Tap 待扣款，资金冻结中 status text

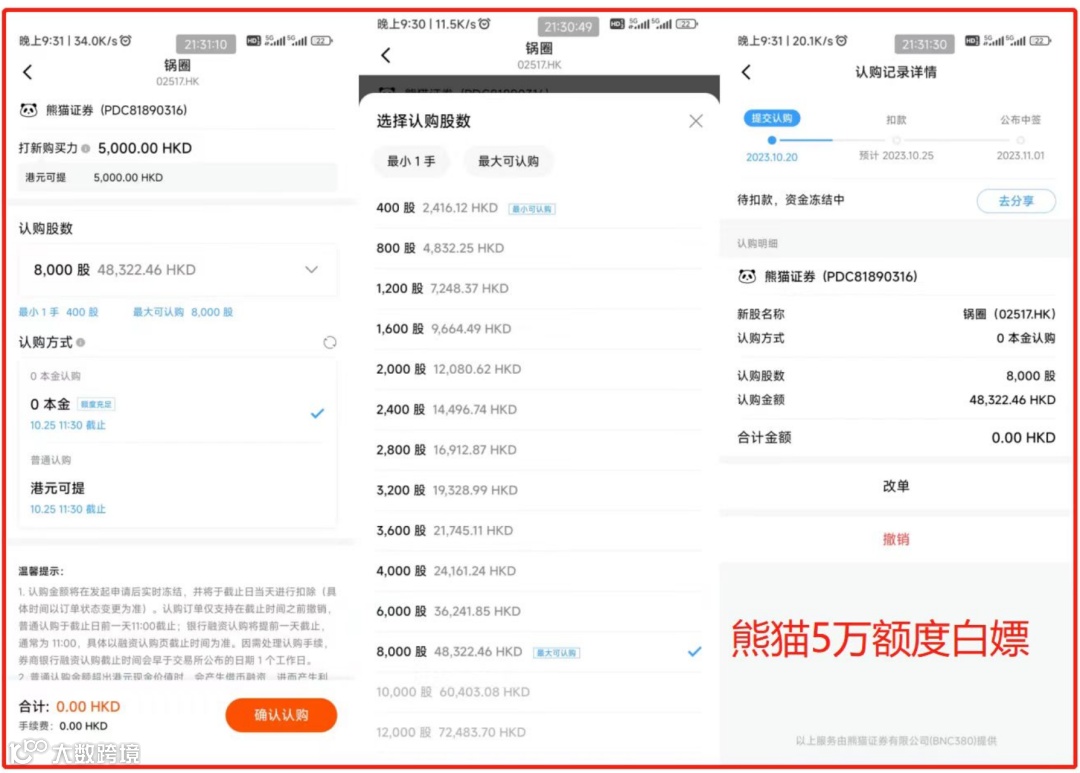pyautogui.click(x=791, y=200)
